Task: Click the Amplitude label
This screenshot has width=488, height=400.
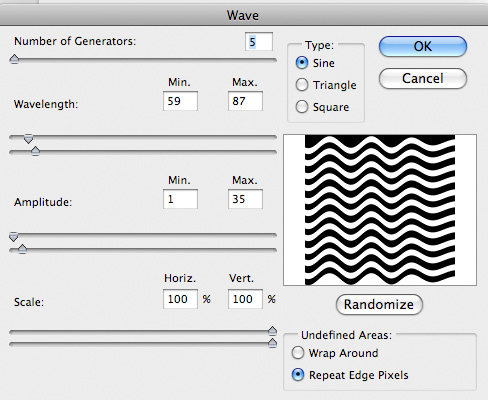Action: coord(43,202)
